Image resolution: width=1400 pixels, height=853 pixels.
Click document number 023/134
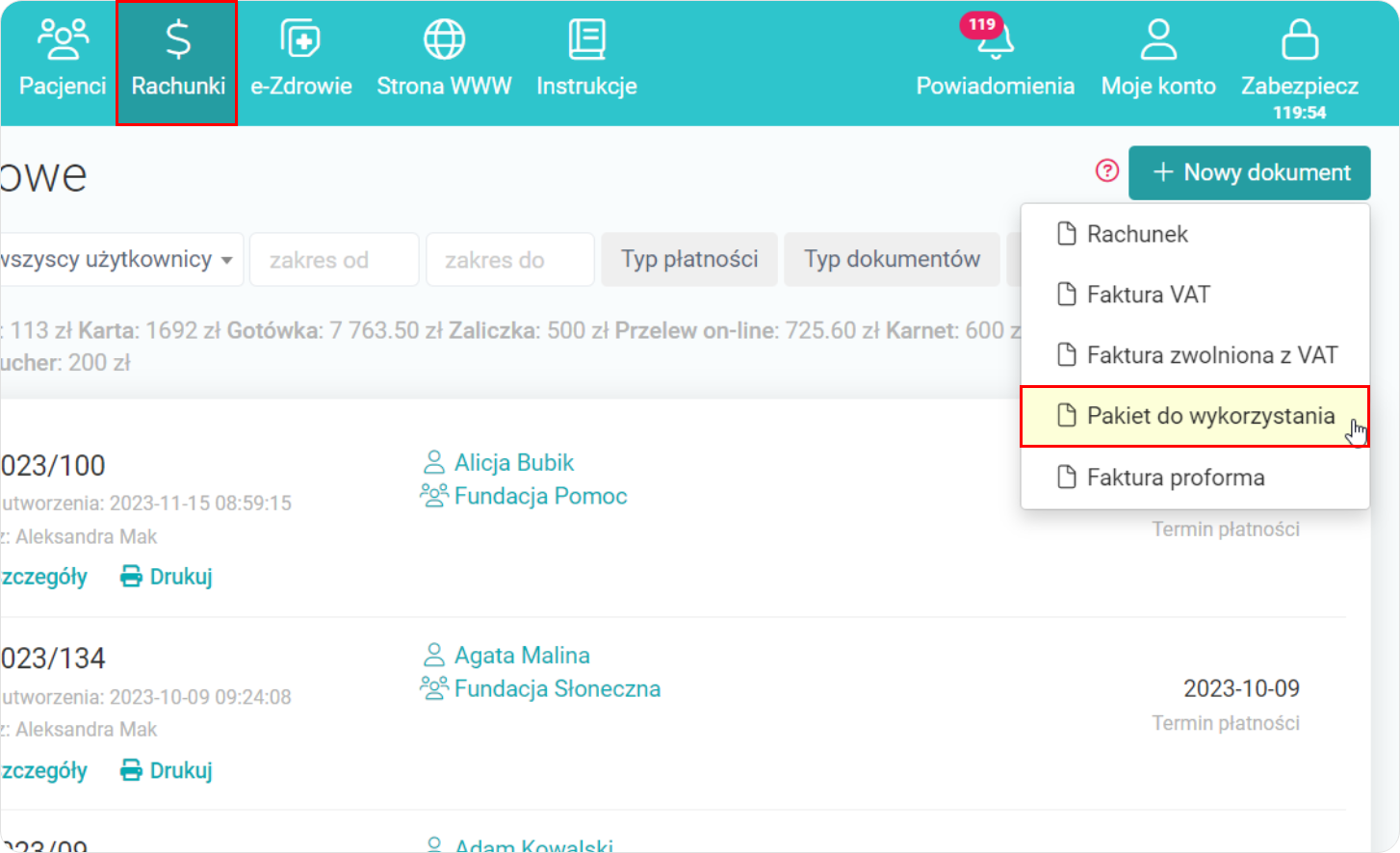(53, 659)
